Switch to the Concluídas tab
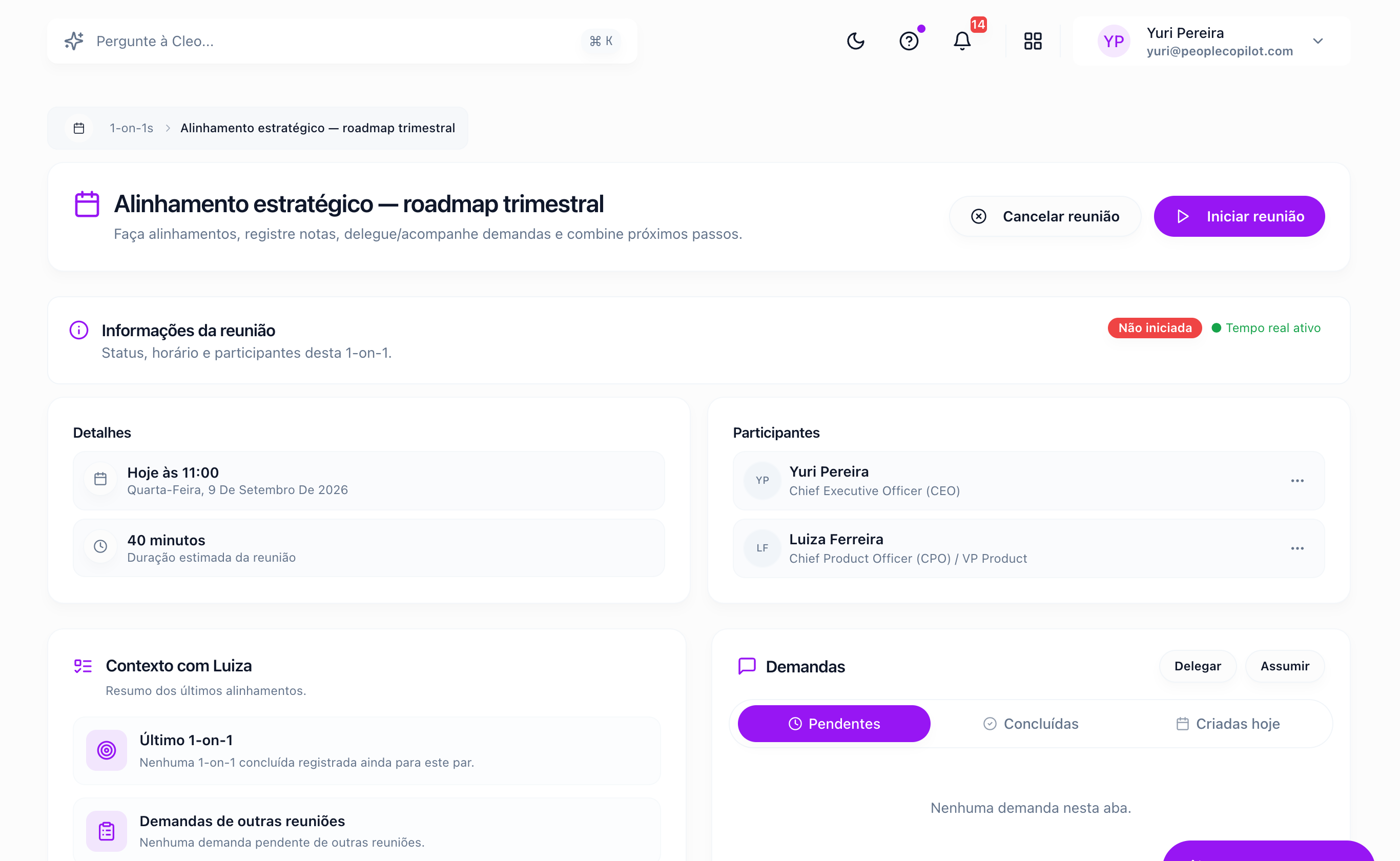The width and height of the screenshot is (1400, 861). 1031,724
